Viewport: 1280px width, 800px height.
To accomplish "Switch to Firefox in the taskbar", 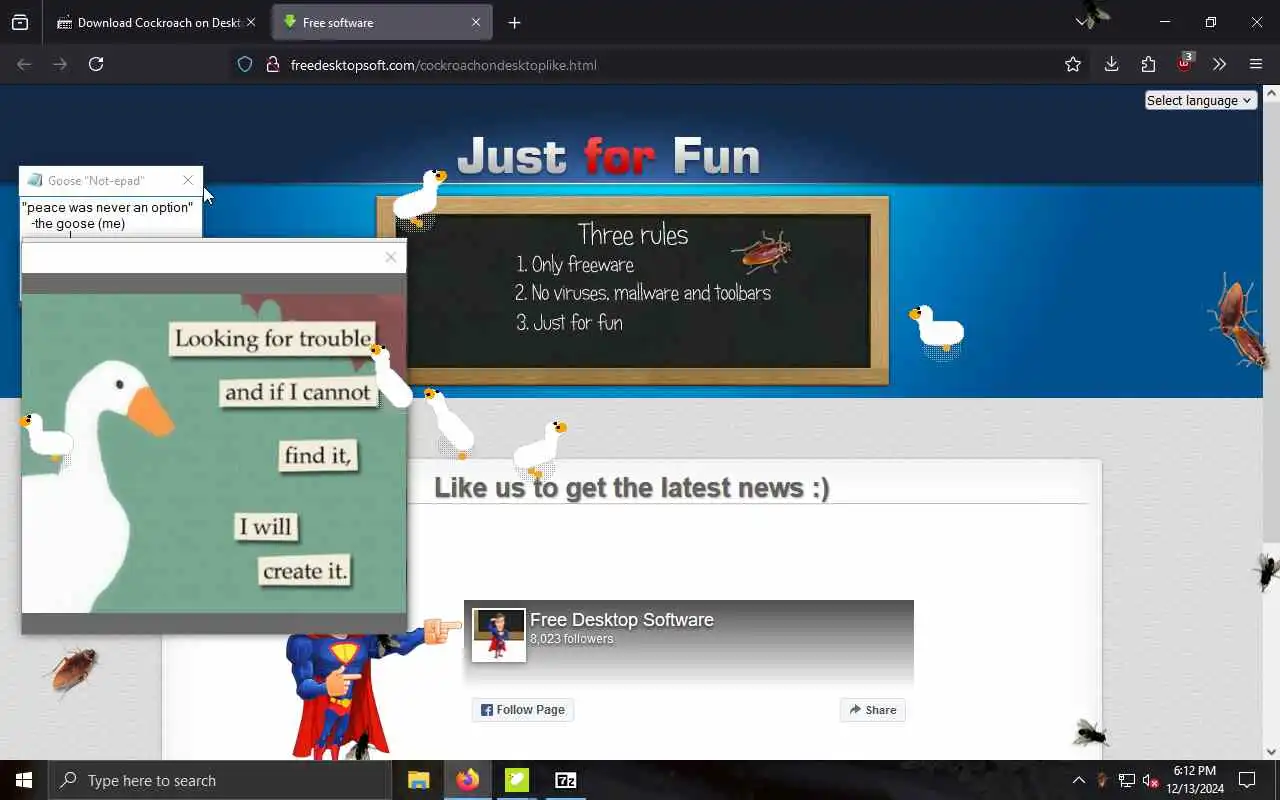I will (468, 780).
